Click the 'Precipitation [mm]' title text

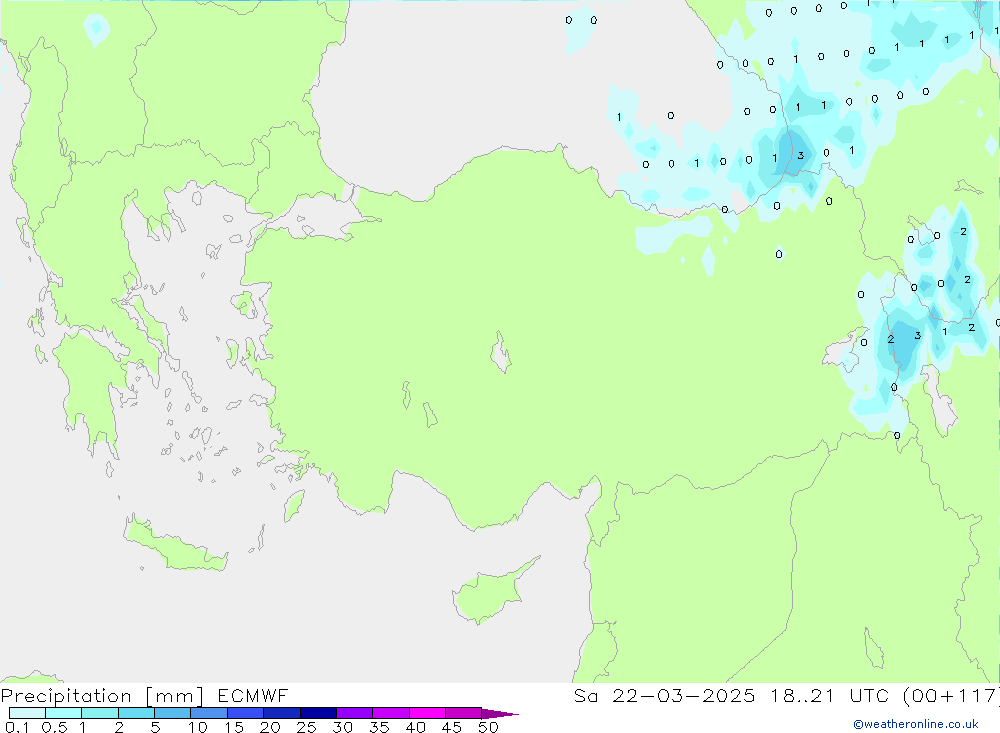pos(102,695)
